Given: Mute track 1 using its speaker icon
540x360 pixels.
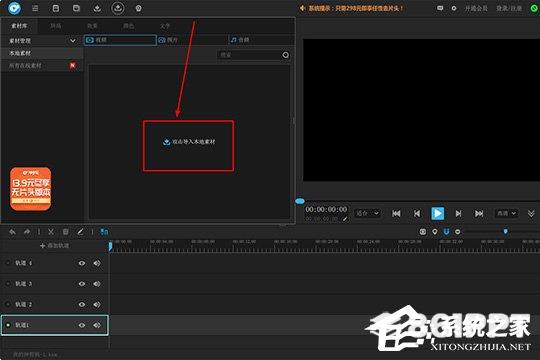Looking at the screenshot, I should click(97, 325).
